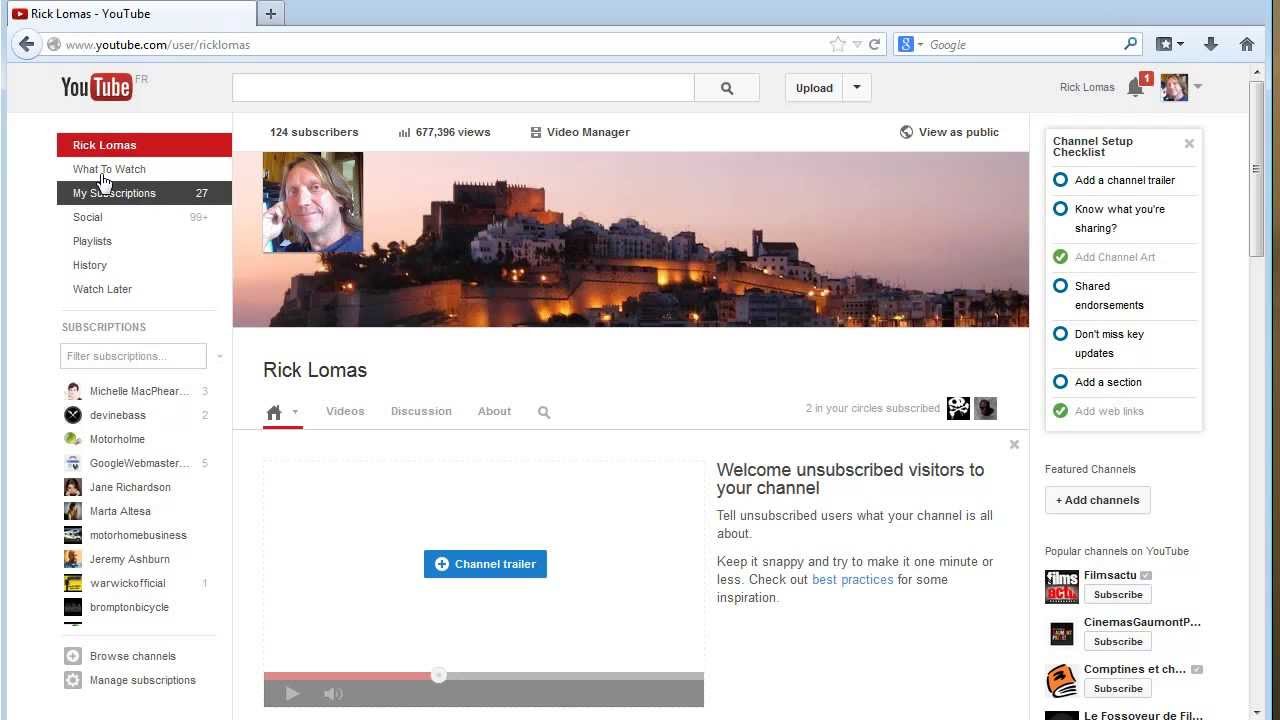Open dropdown arrow beside Home tab
The width and height of the screenshot is (1280, 720).
click(x=295, y=412)
